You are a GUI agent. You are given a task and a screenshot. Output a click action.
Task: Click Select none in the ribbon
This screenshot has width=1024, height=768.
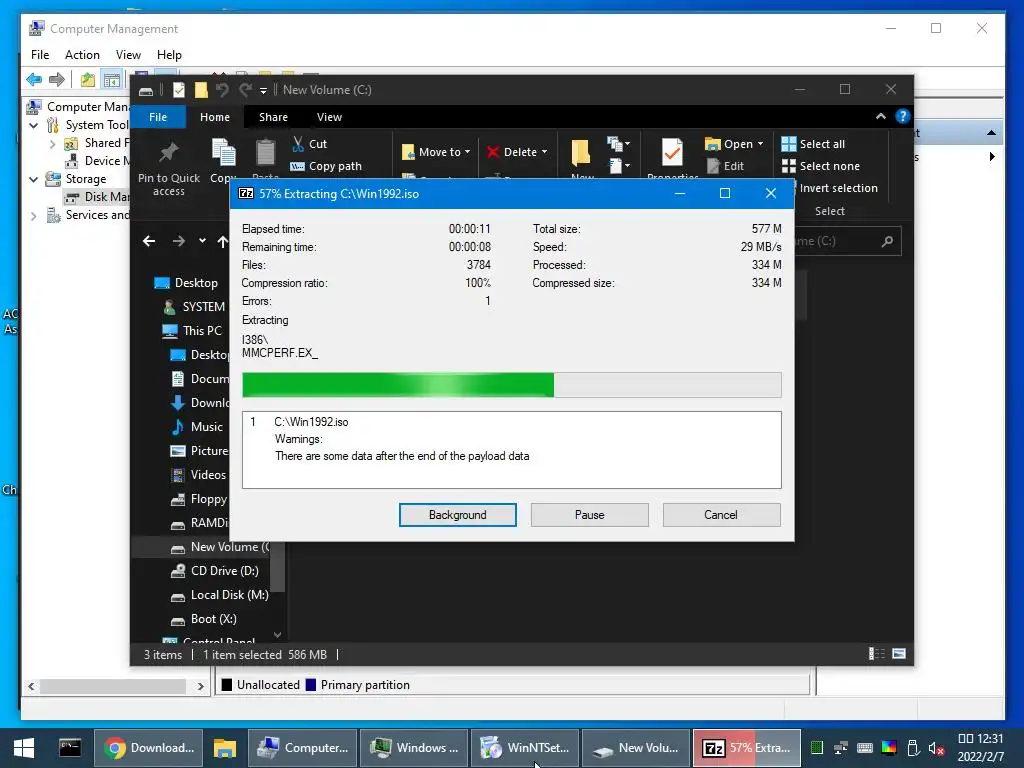point(820,166)
